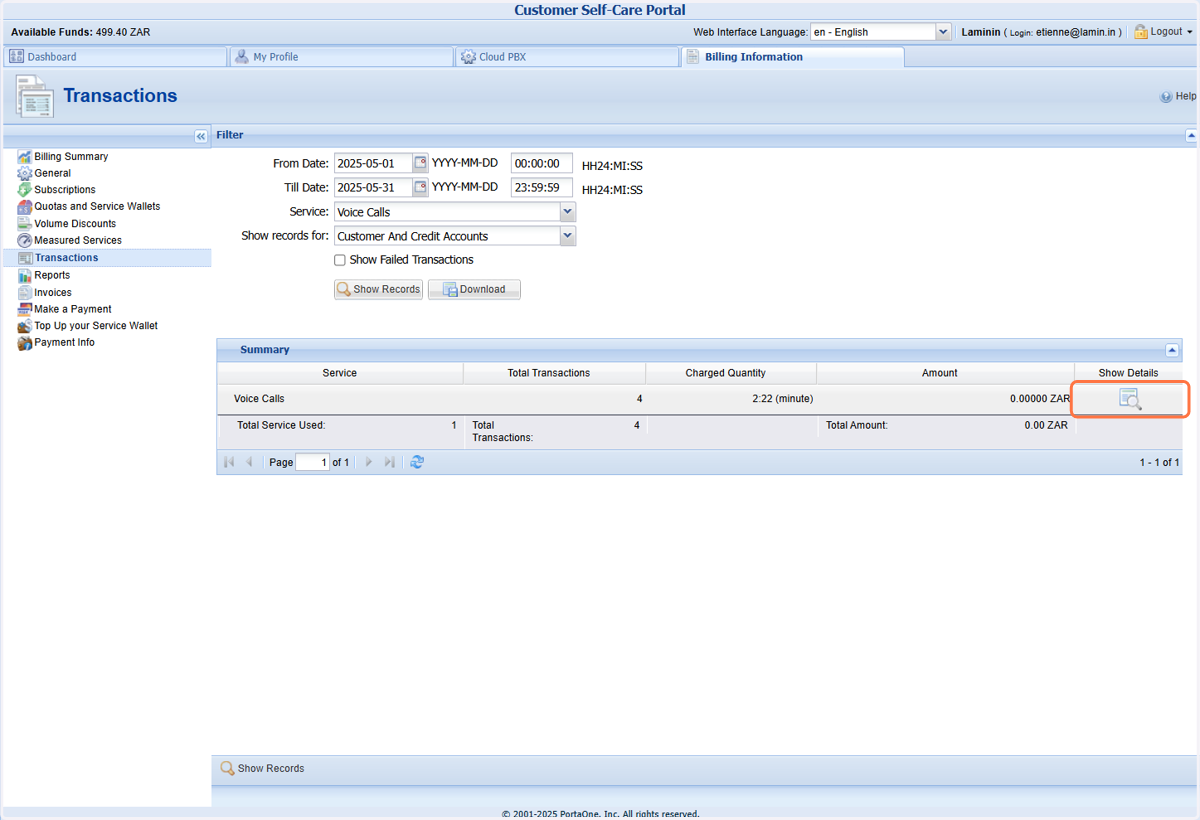Open the Logout menu
The height and width of the screenshot is (820, 1200).
1163,32
